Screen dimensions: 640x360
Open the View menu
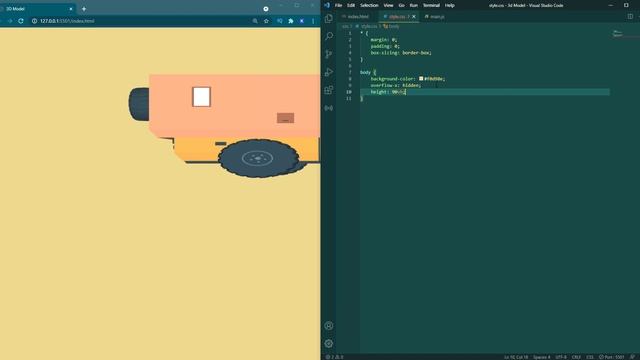(x=388, y=5)
